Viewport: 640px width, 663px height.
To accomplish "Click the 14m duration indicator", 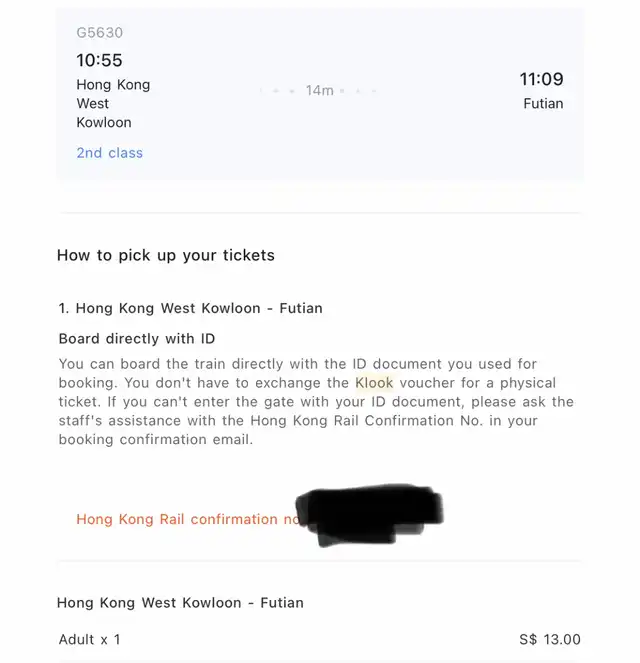I will pos(320,90).
